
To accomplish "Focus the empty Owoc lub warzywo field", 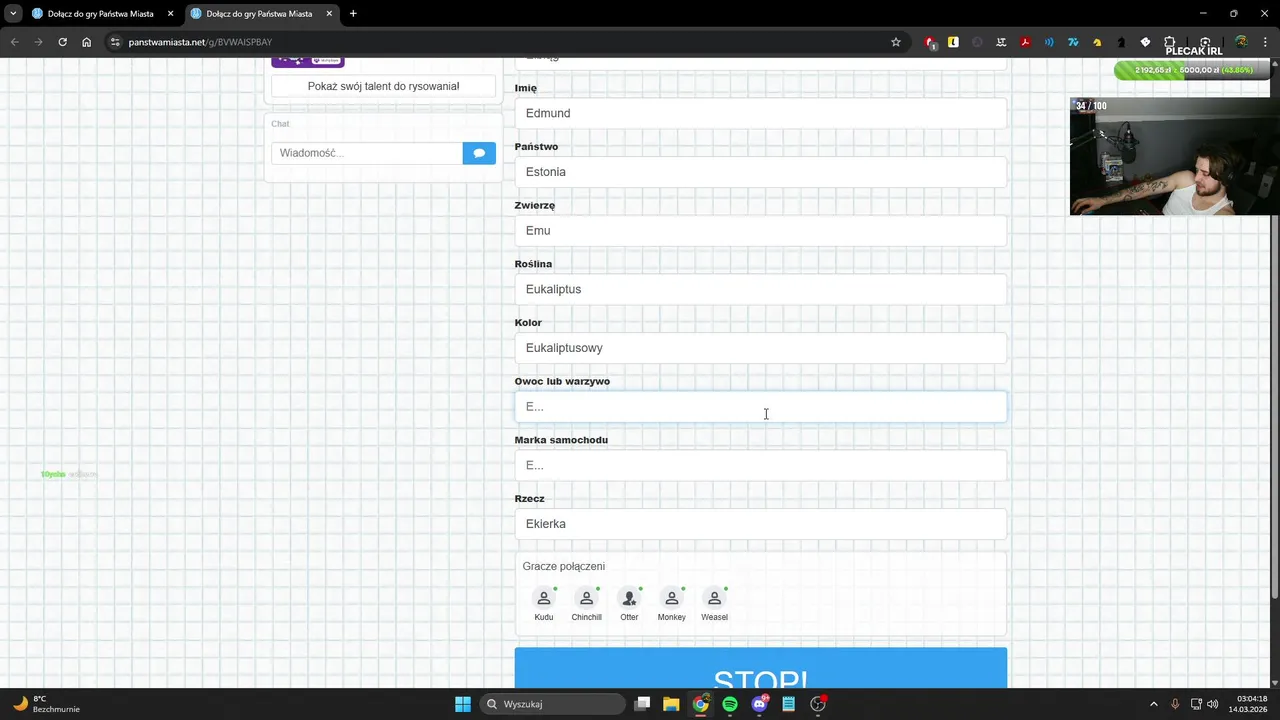I will 761,406.
